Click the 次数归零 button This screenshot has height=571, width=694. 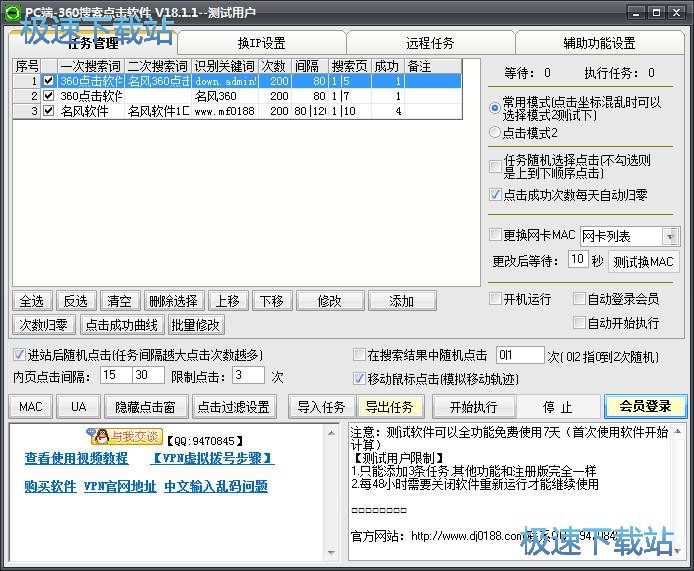click(43, 325)
